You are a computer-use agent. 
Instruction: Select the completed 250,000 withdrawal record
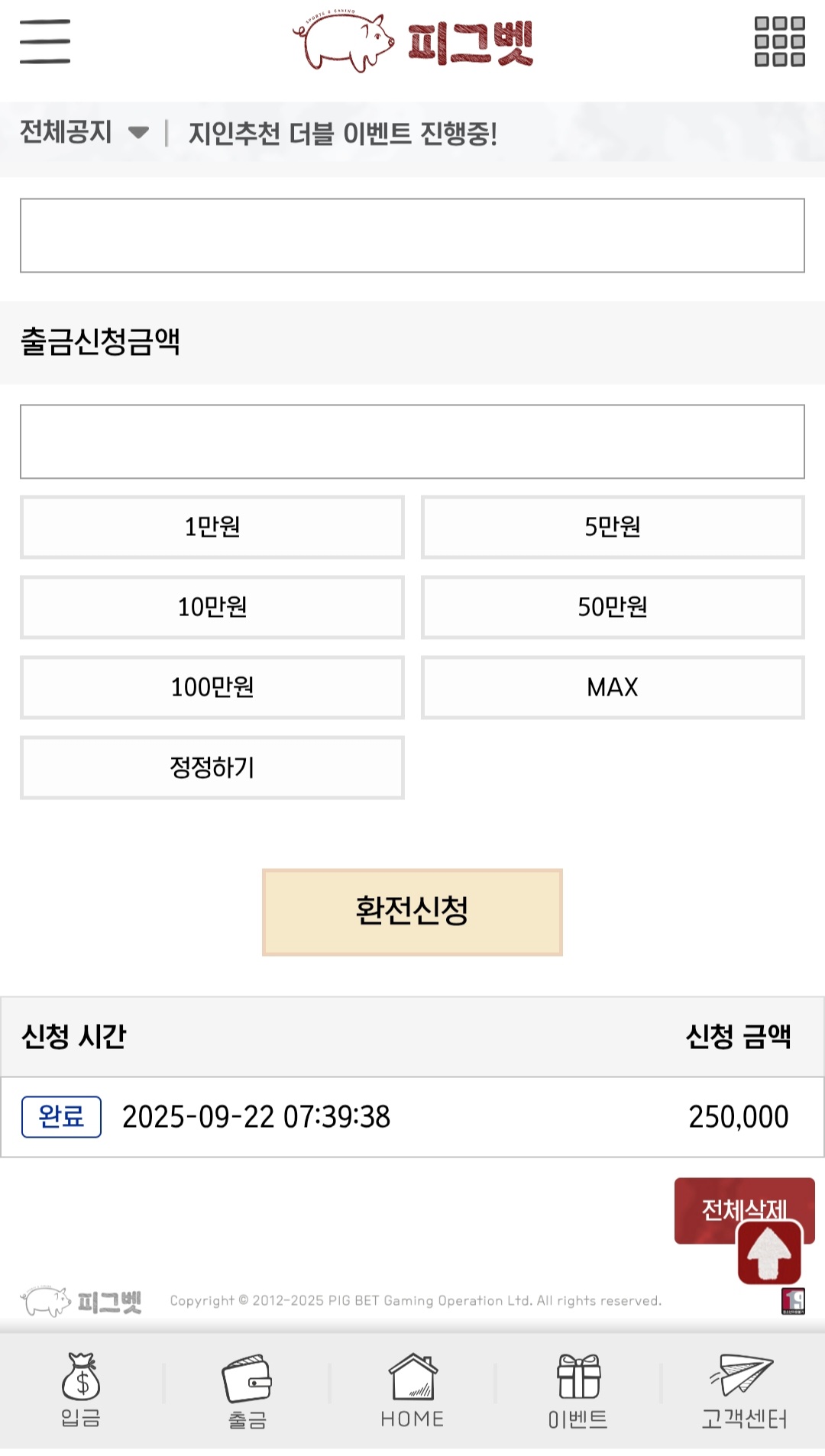[412, 1116]
